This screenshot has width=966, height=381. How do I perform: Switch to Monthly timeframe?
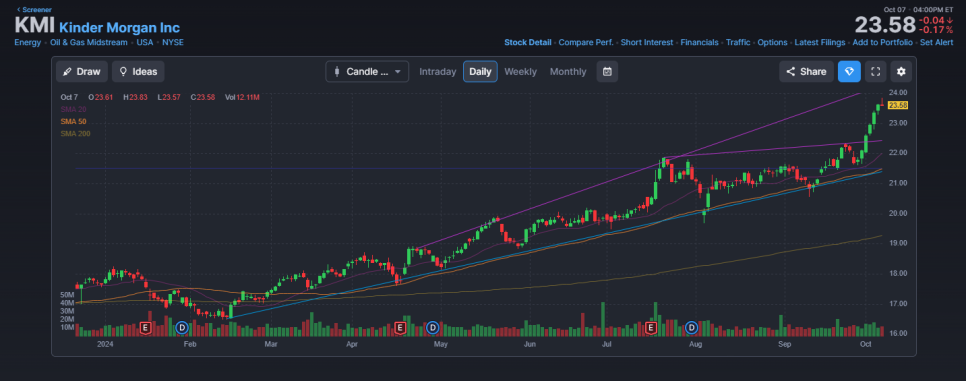[x=568, y=72]
